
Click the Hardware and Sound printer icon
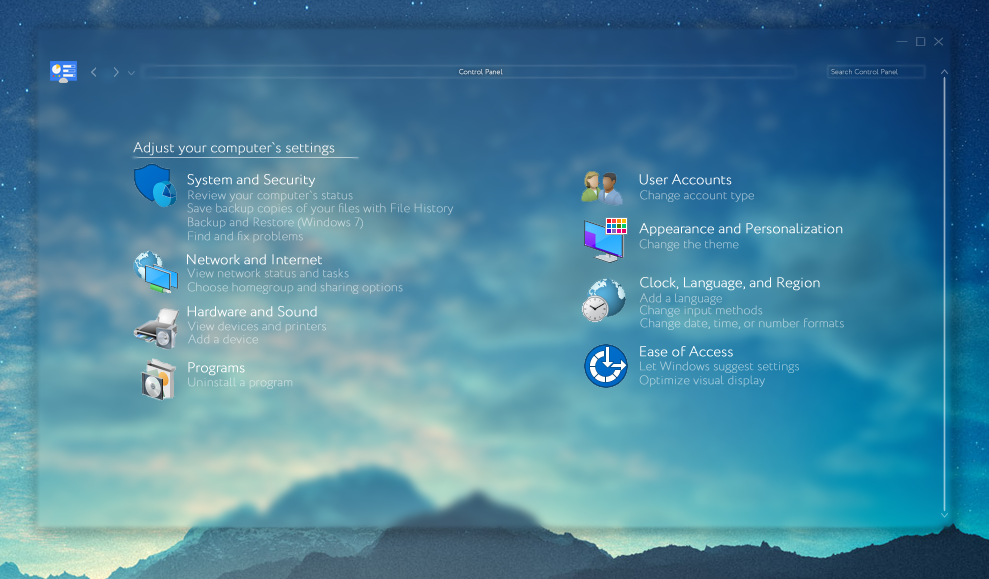(x=156, y=328)
